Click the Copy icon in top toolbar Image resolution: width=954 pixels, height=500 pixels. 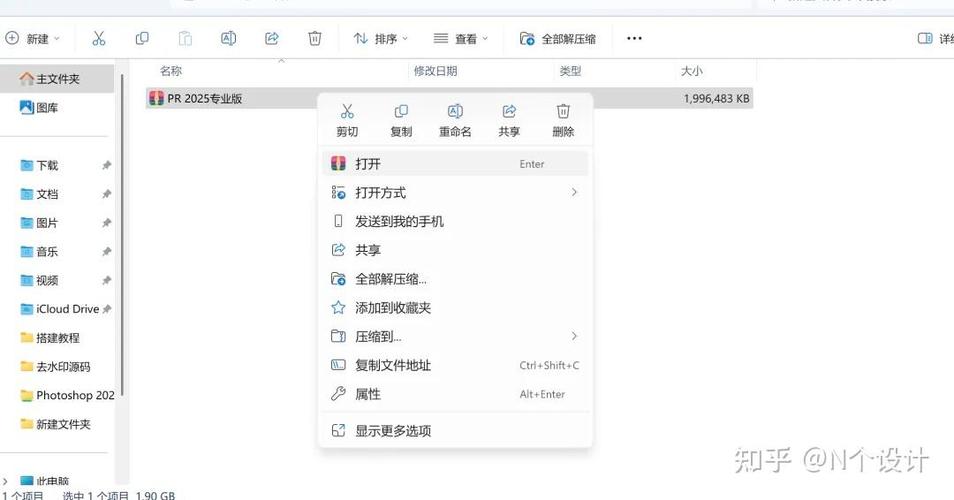click(x=142, y=38)
